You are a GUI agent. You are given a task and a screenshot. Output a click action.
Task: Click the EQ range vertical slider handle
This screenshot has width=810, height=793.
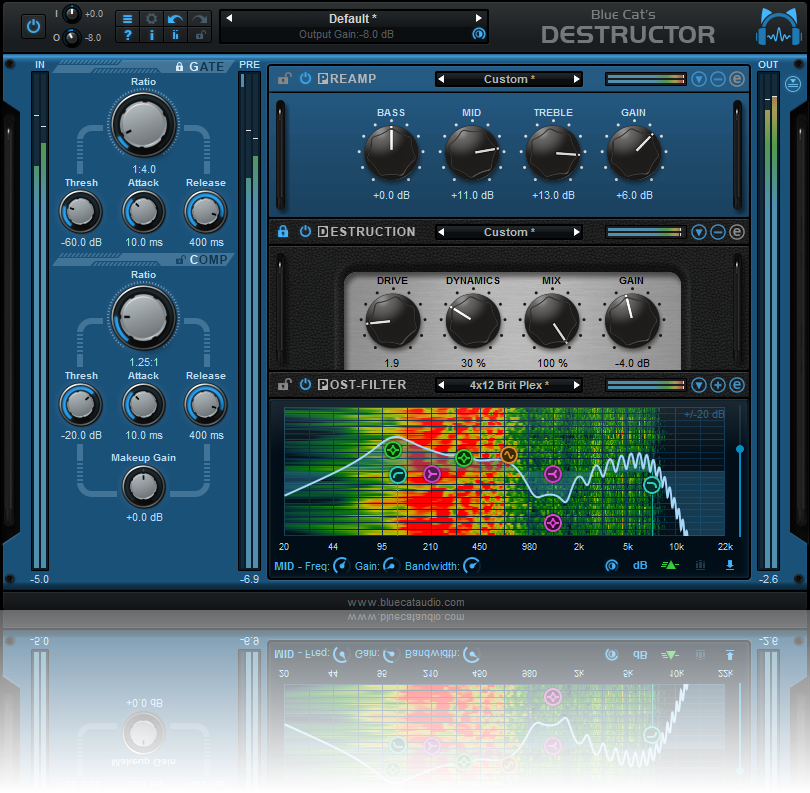pos(740,449)
